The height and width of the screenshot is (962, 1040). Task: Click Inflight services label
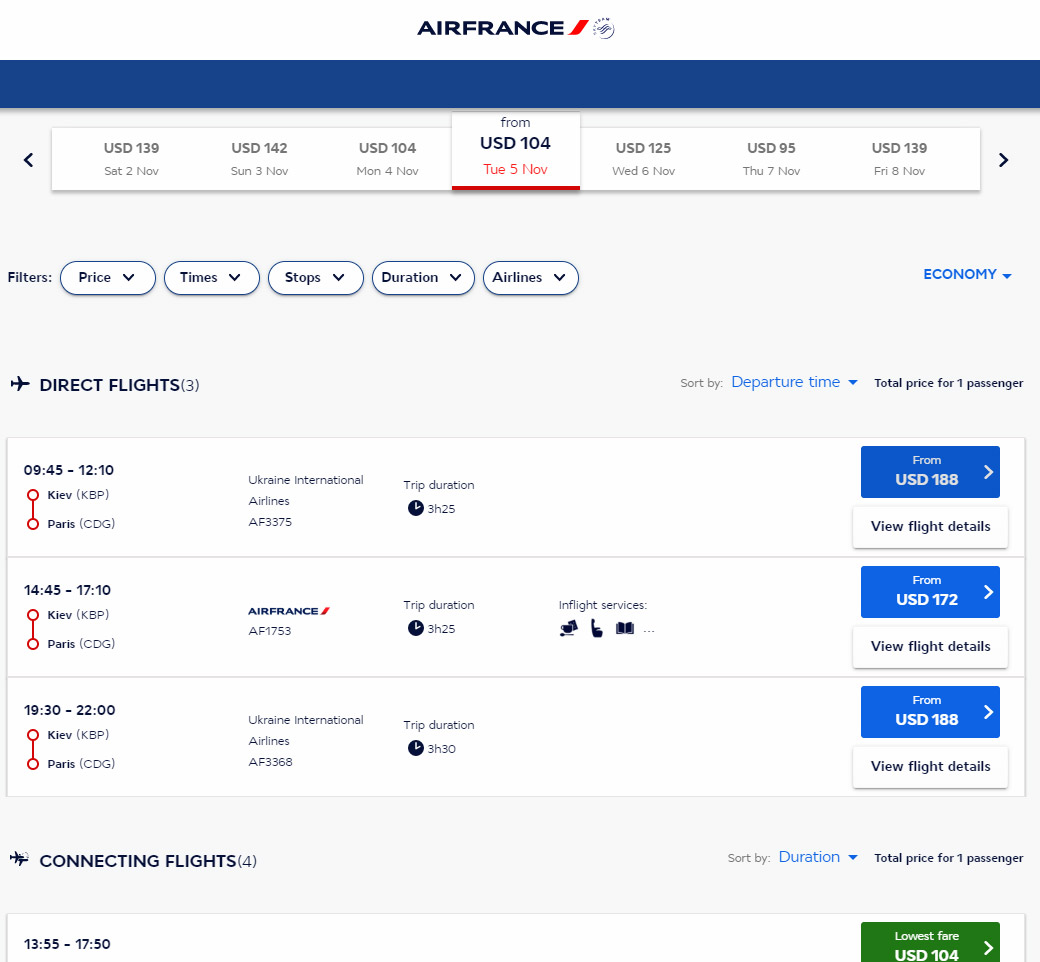[x=603, y=605]
